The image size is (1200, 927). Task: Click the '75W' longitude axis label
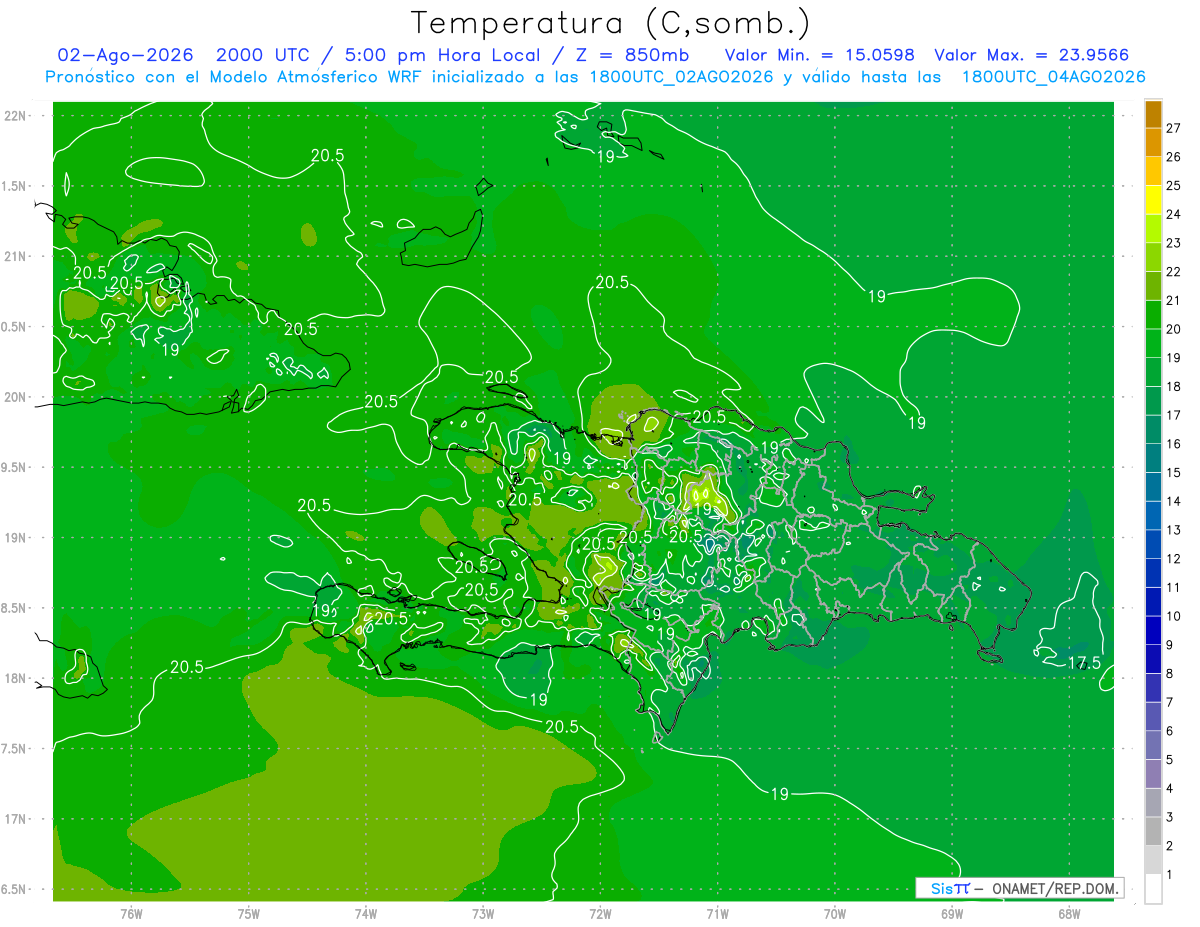click(249, 913)
